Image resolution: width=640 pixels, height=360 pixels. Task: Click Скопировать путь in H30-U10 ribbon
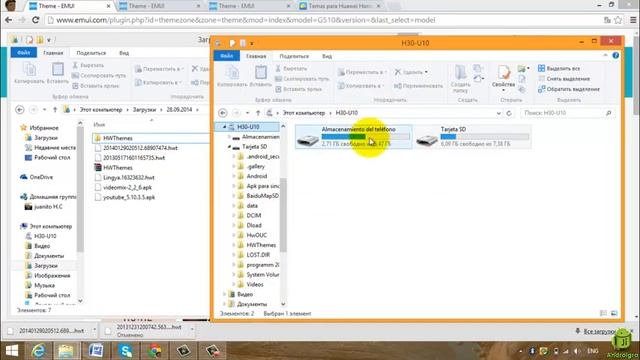tap(302, 79)
